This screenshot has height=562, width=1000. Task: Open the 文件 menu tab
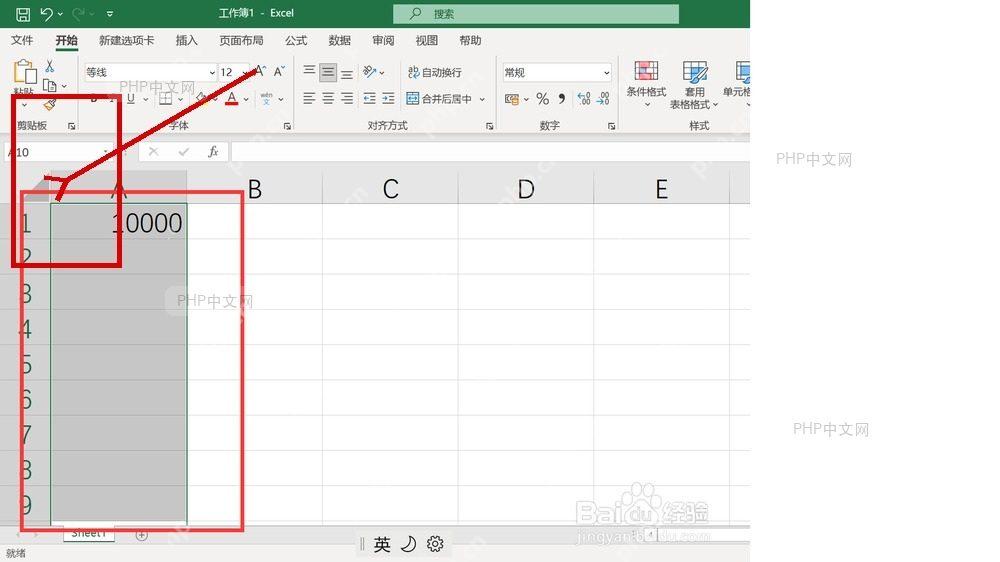[x=22, y=40]
